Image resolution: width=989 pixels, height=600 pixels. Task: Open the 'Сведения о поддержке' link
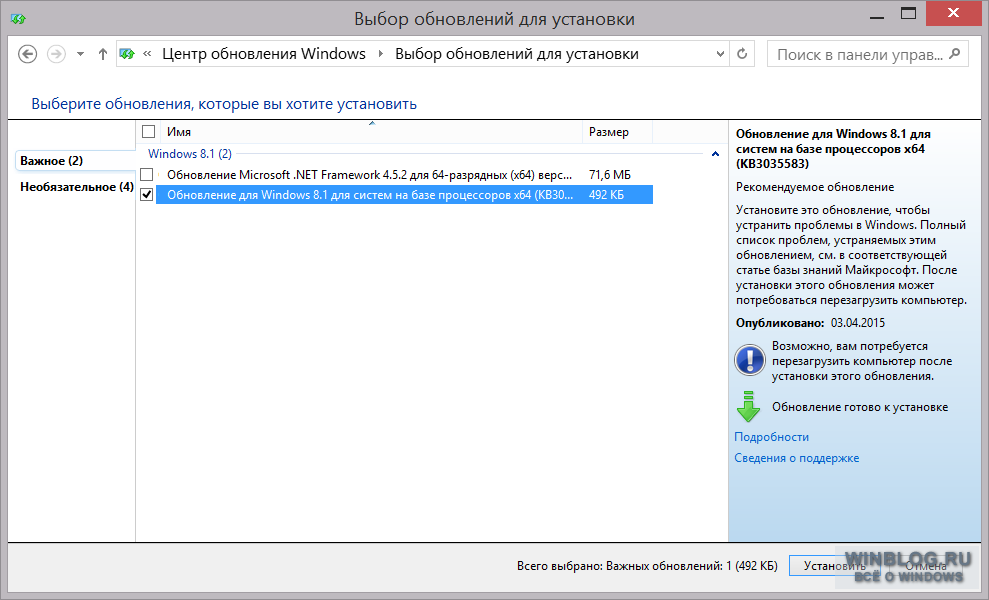click(797, 458)
